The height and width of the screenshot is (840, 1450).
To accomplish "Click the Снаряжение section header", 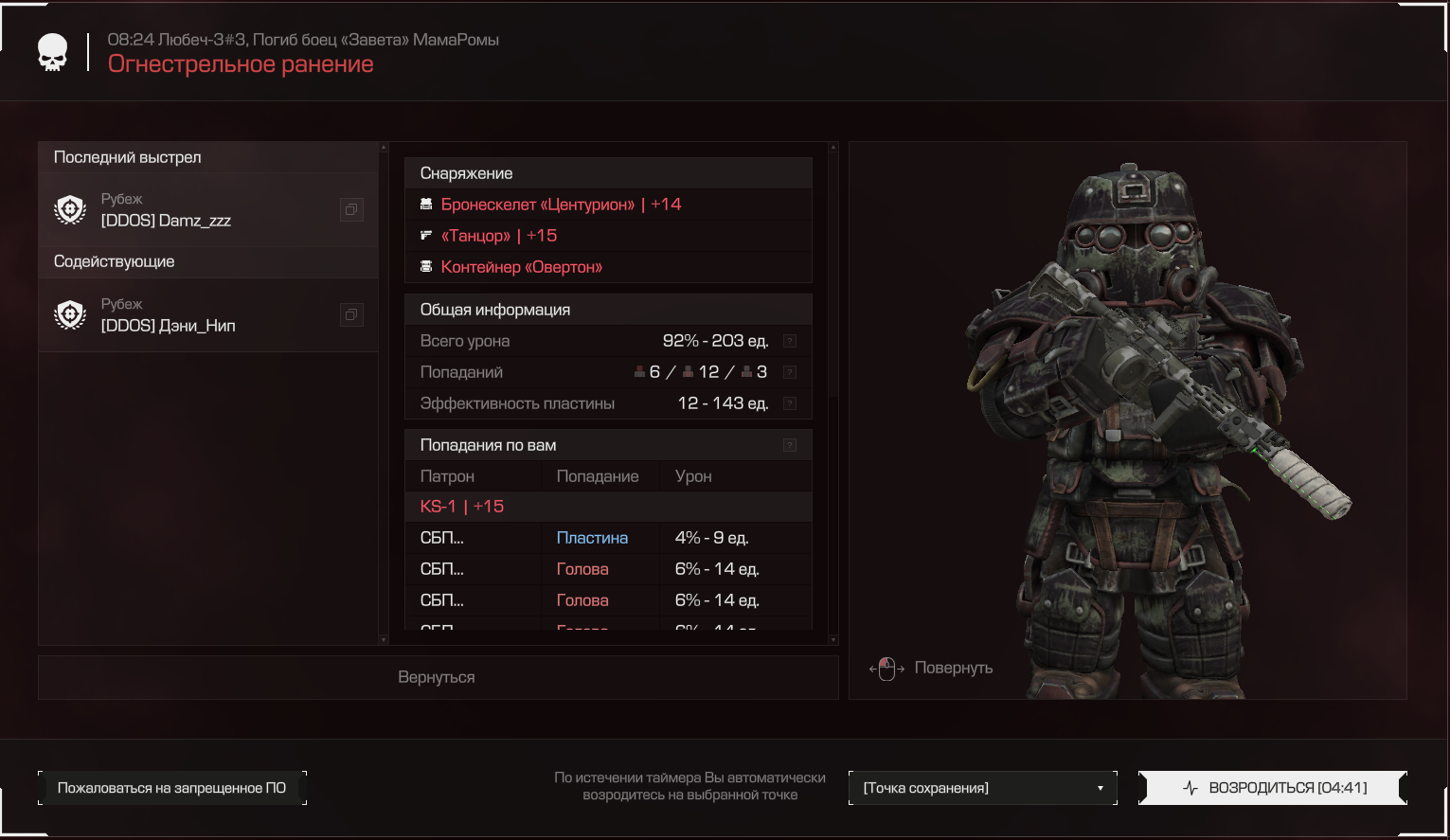I will pyautogui.click(x=609, y=173).
